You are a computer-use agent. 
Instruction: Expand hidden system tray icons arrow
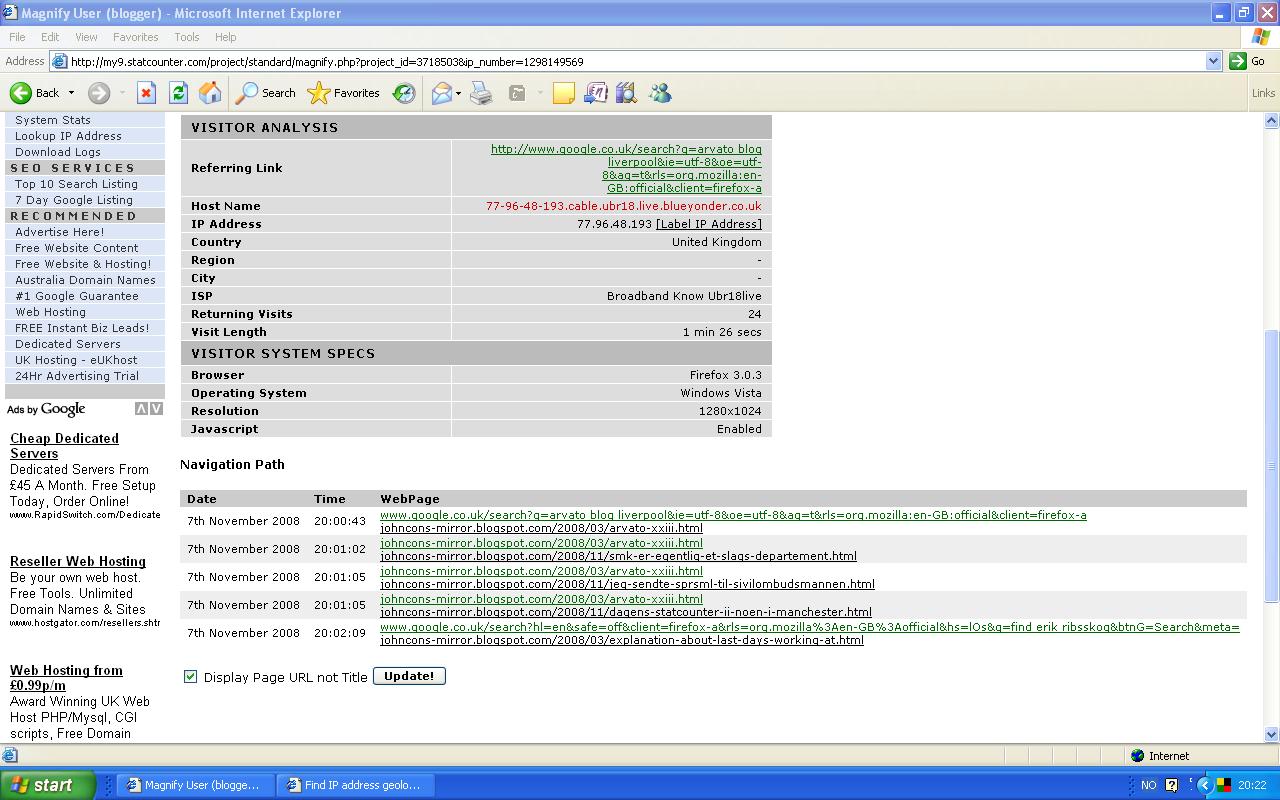(1204, 785)
